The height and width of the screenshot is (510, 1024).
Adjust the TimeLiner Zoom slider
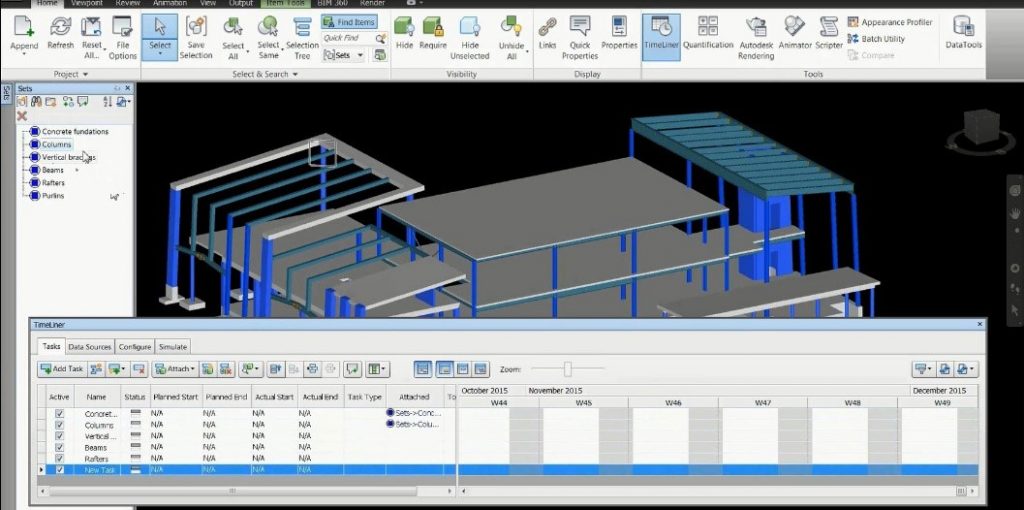[x=568, y=369]
